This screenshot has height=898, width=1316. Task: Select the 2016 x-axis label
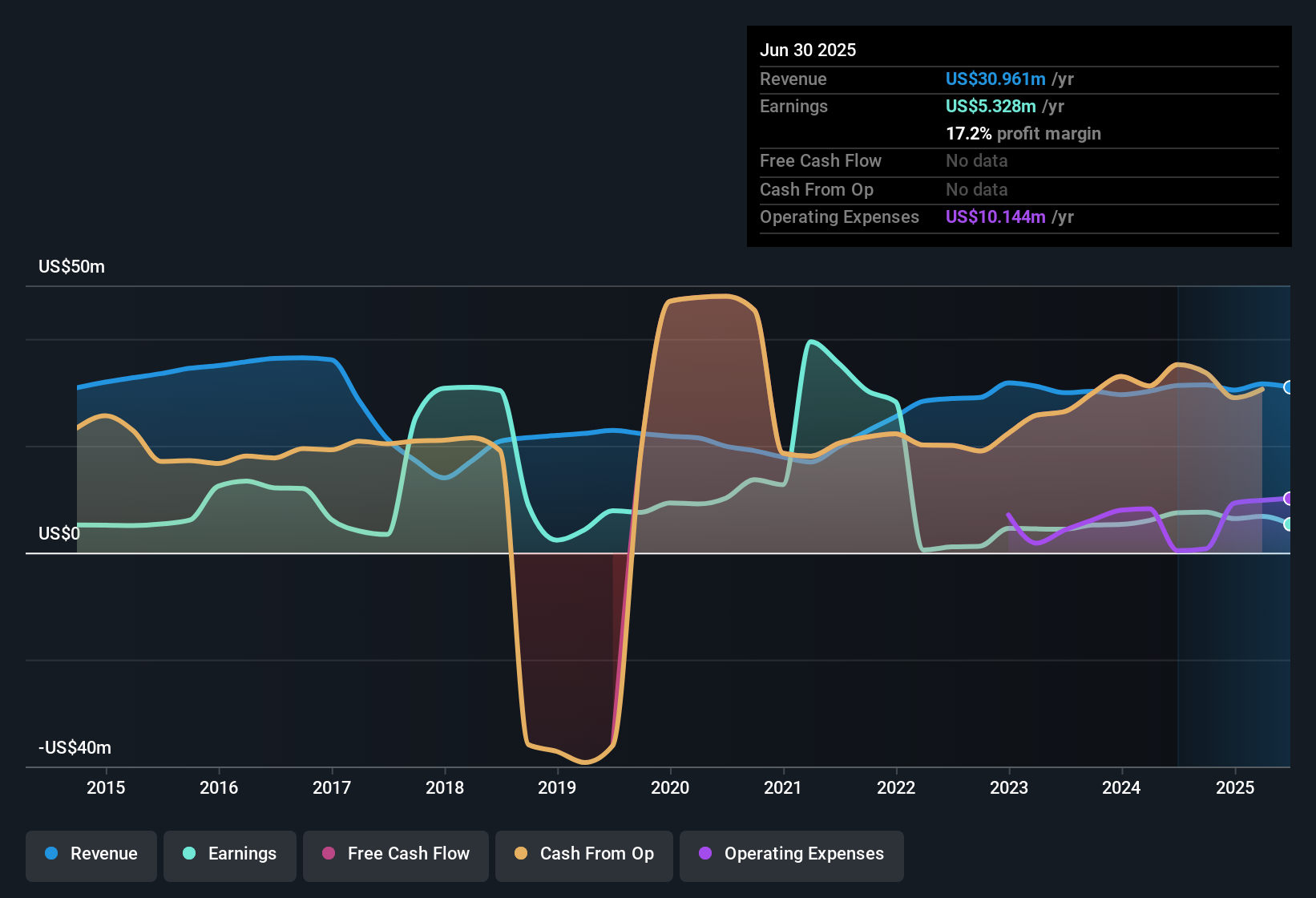(219, 787)
